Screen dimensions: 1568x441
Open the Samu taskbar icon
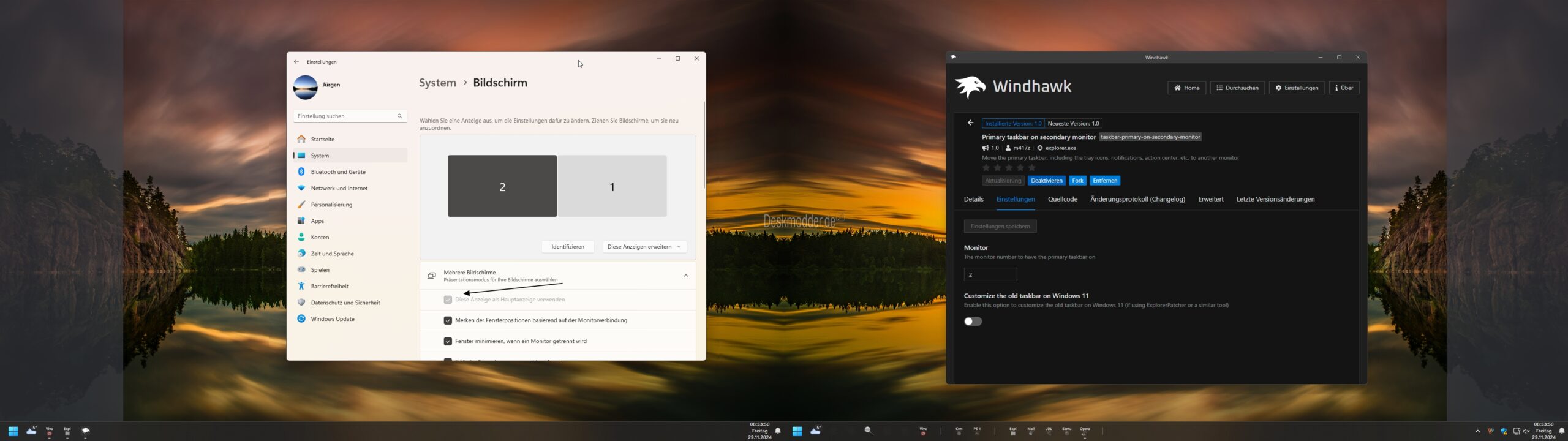coord(1067,431)
